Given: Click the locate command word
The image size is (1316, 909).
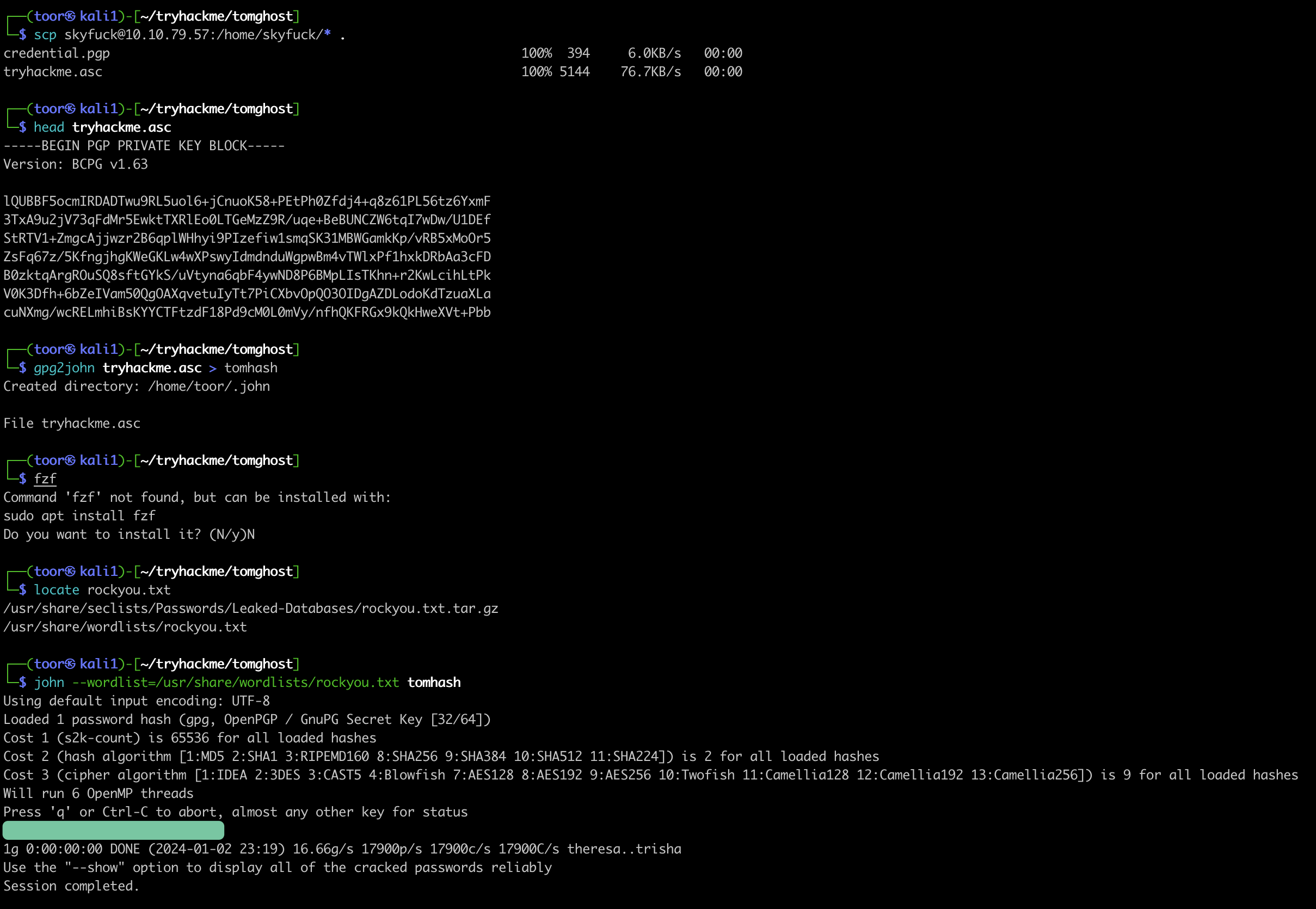Looking at the screenshot, I should tap(57, 590).
